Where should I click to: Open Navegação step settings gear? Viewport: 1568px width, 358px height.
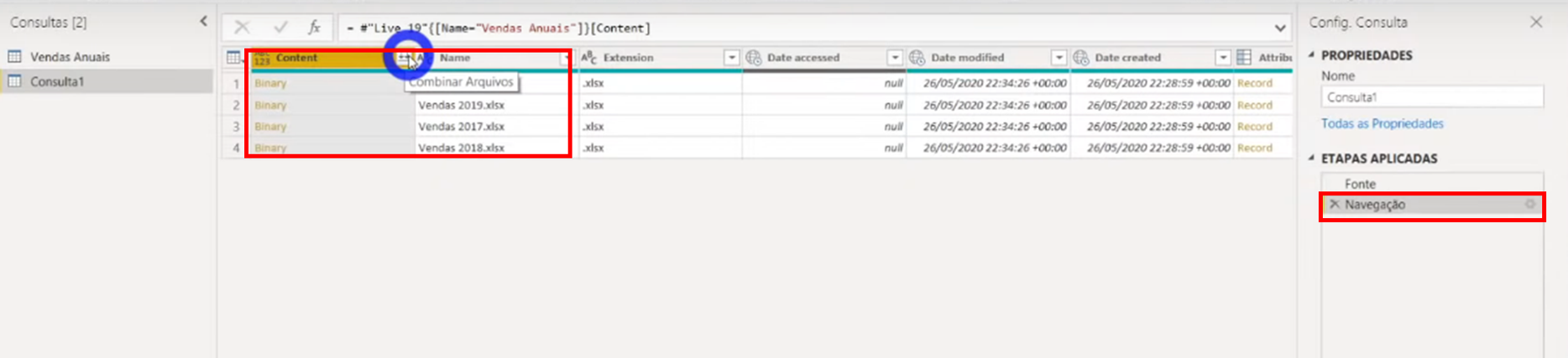click(x=1530, y=205)
